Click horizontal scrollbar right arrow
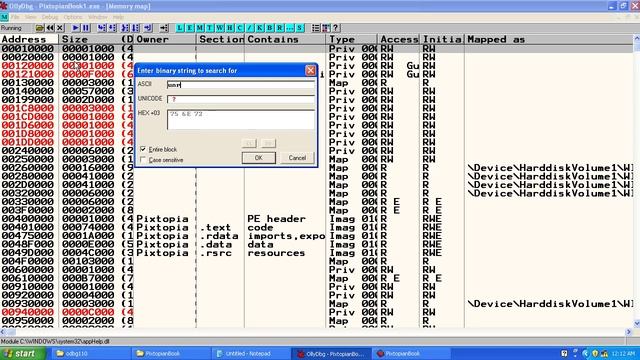Viewport: 640px width, 360px height. click(x=629, y=332)
